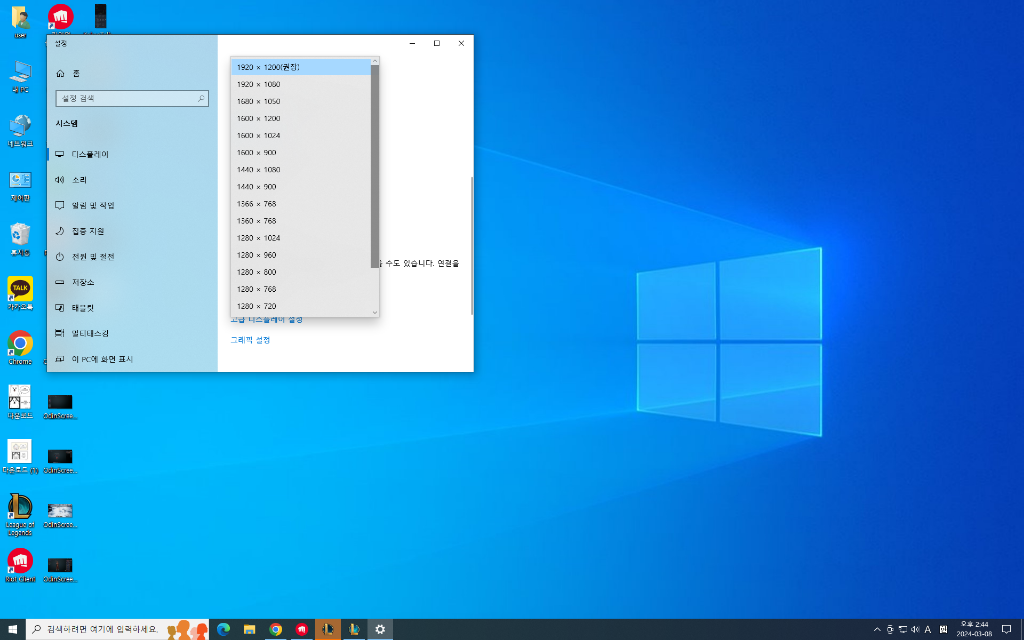Open the 저장소 (Storage) settings section
This screenshot has width=1024, height=640.
(82, 282)
